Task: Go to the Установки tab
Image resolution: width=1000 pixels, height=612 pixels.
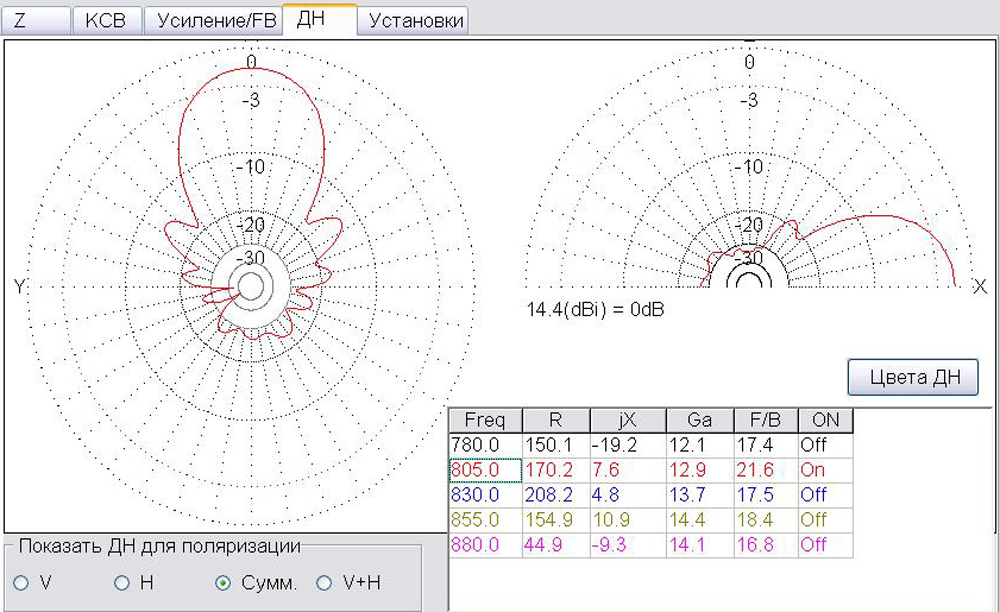Action: click(x=415, y=21)
